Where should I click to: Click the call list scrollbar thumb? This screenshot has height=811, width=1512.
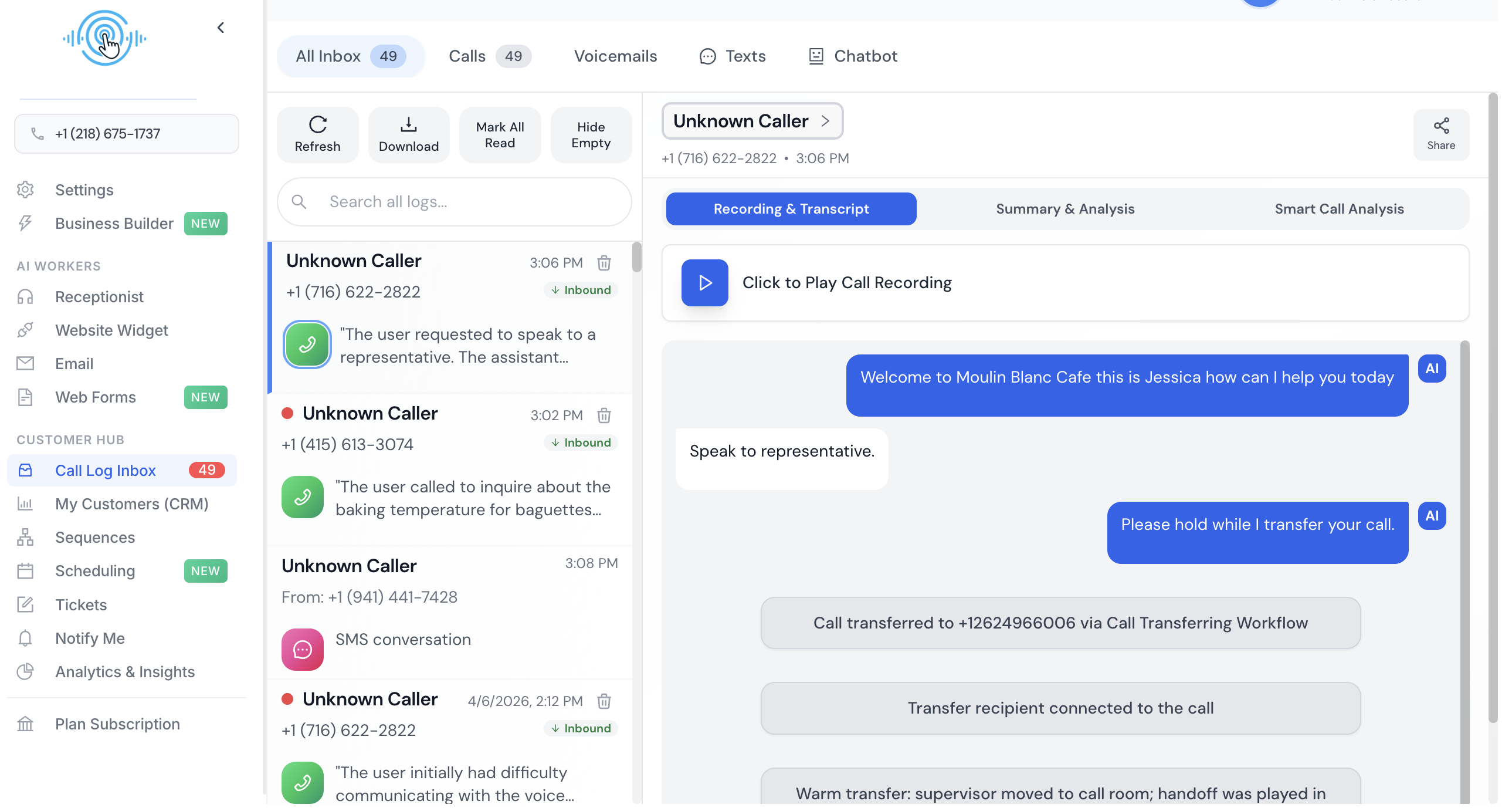(x=636, y=257)
